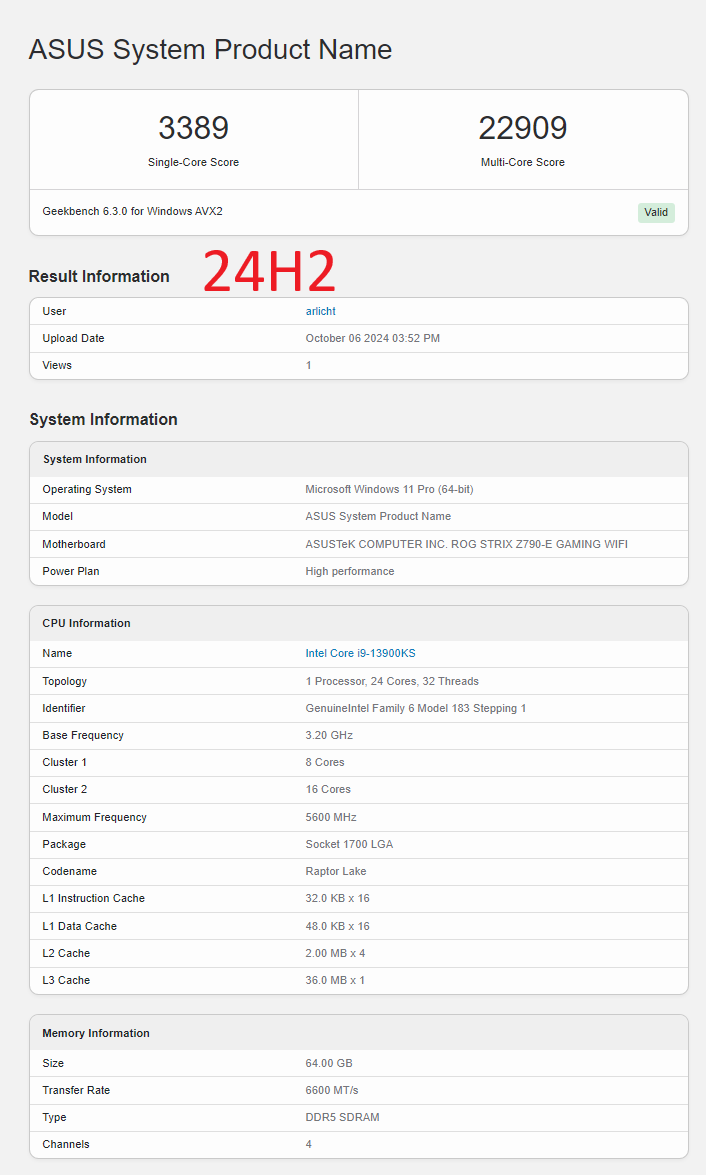Select Microsoft Windows 11 Pro (64-bit) value

(389, 489)
